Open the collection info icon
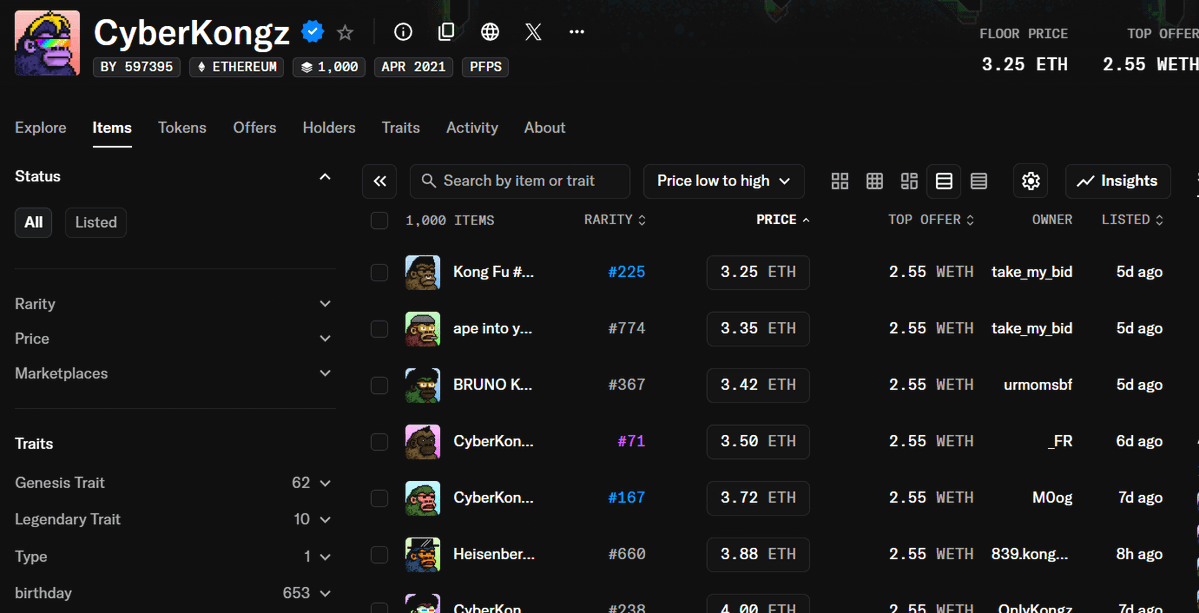Image resolution: width=1199 pixels, height=613 pixels. 403,32
